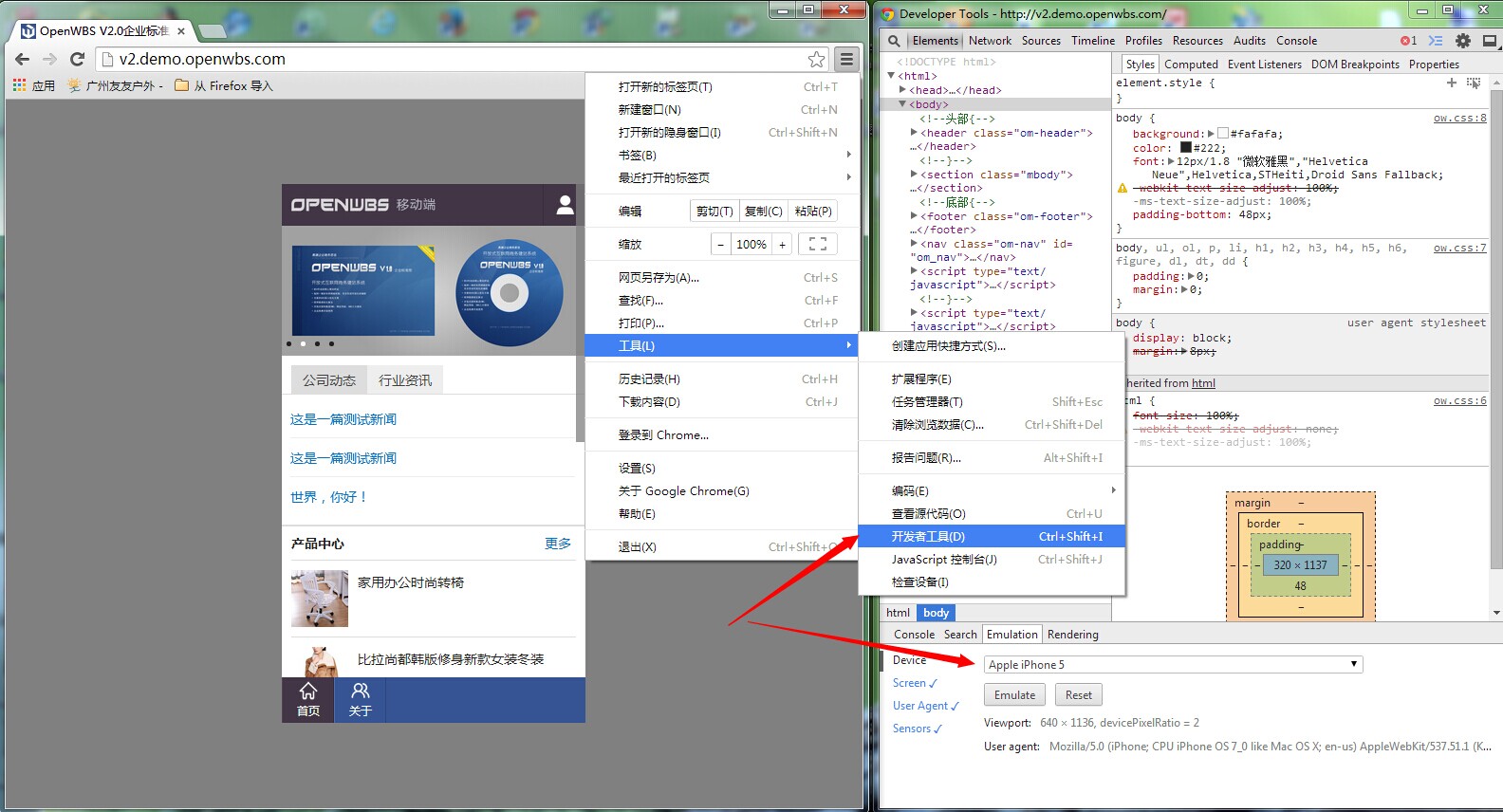The height and width of the screenshot is (812, 1503).
Task: Switch to the Network tab in DevTools
Action: point(990,41)
